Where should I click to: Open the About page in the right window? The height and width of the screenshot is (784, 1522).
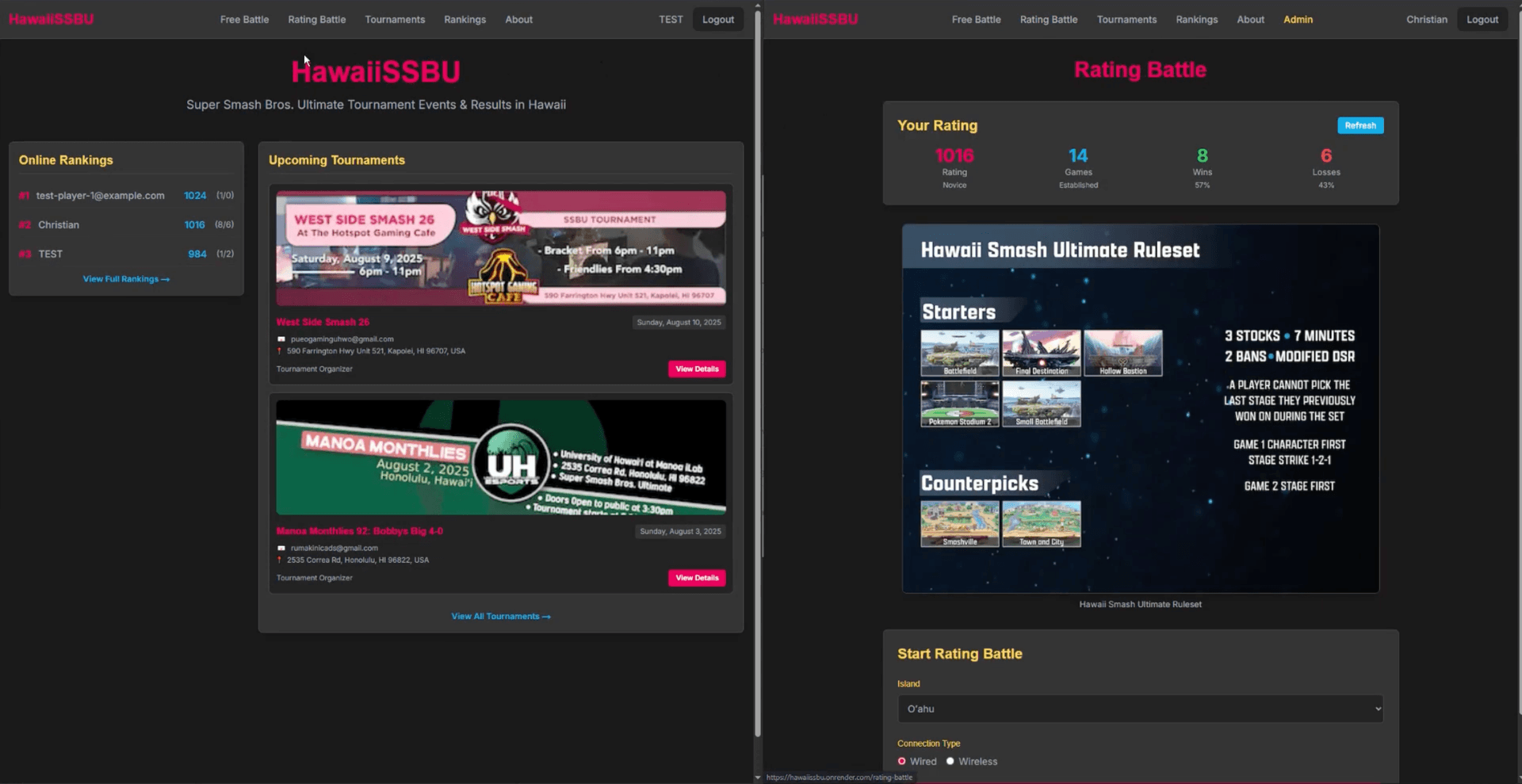click(1251, 20)
